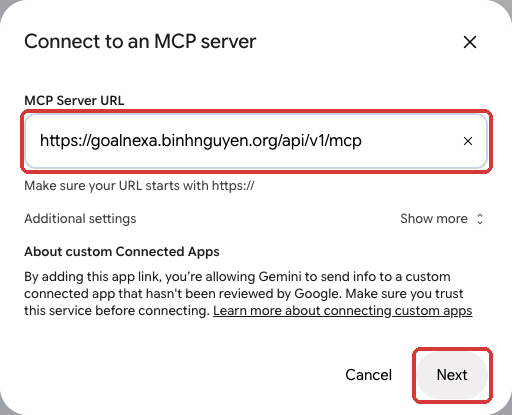
Task: Select the MCP Server URL field label
Action: (x=74, y=100)
